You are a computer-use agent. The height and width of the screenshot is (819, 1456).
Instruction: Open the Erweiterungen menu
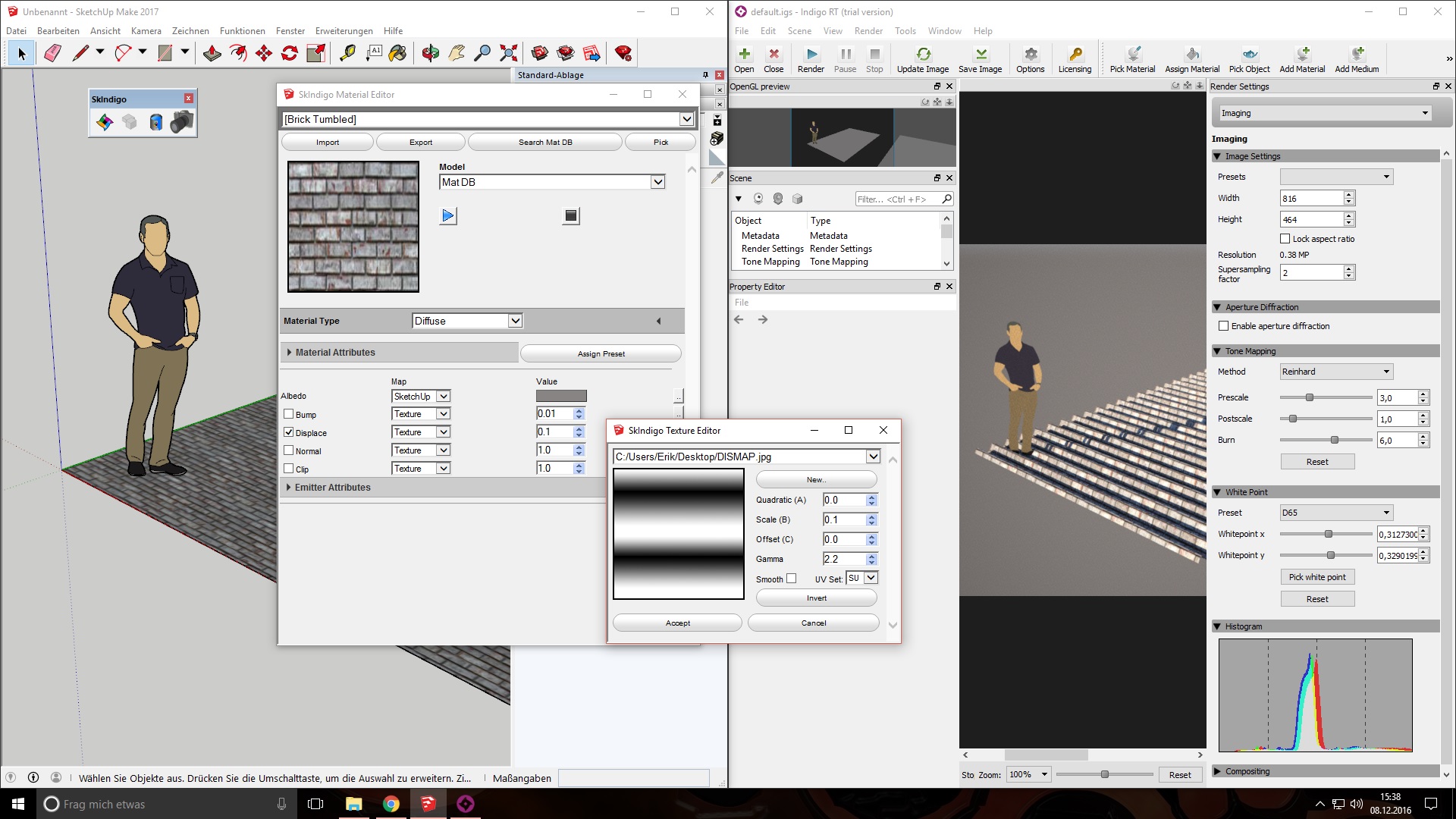coord(344,31)
